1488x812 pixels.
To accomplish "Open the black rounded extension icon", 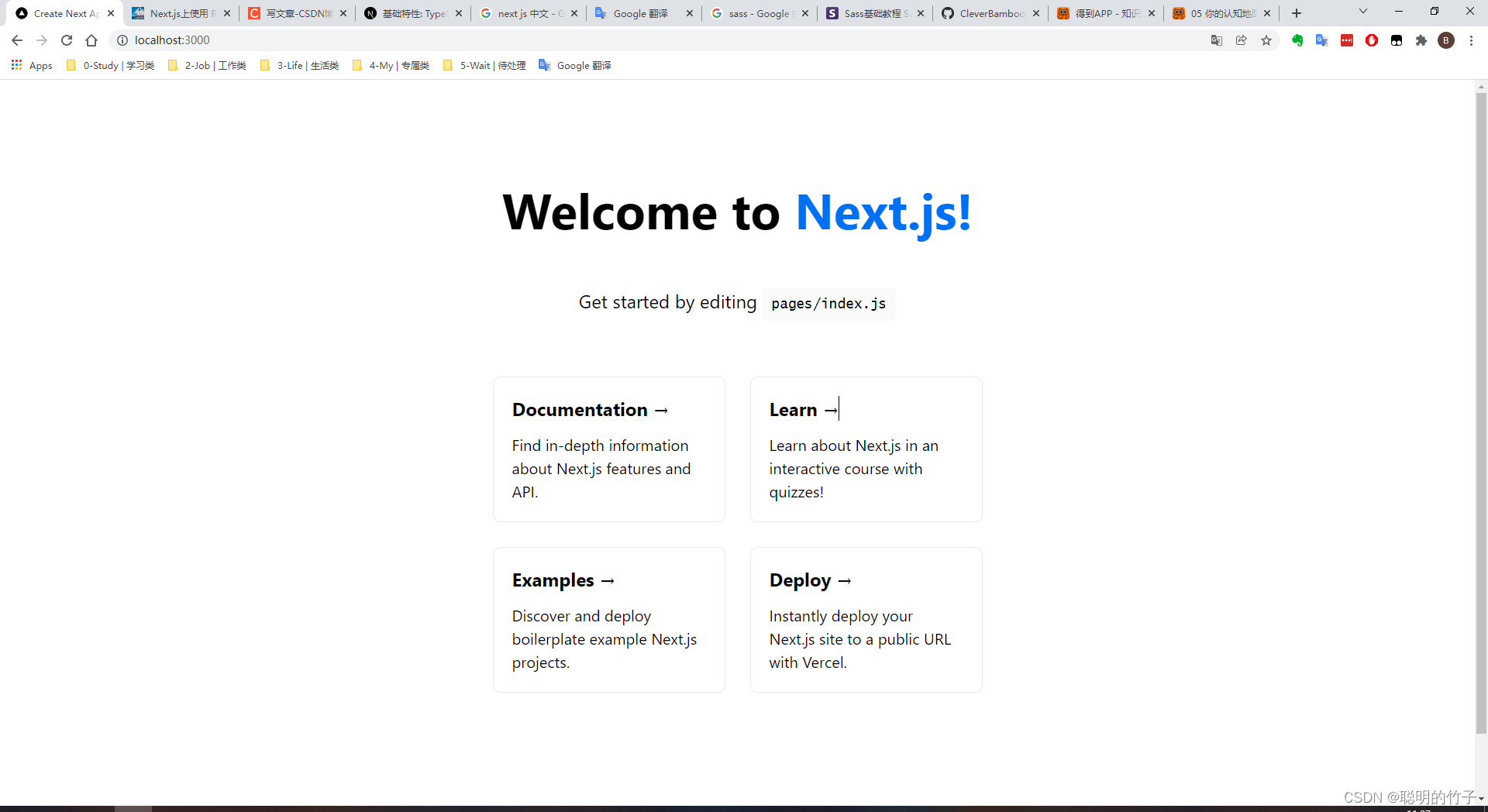I will tap(1397, 40).
